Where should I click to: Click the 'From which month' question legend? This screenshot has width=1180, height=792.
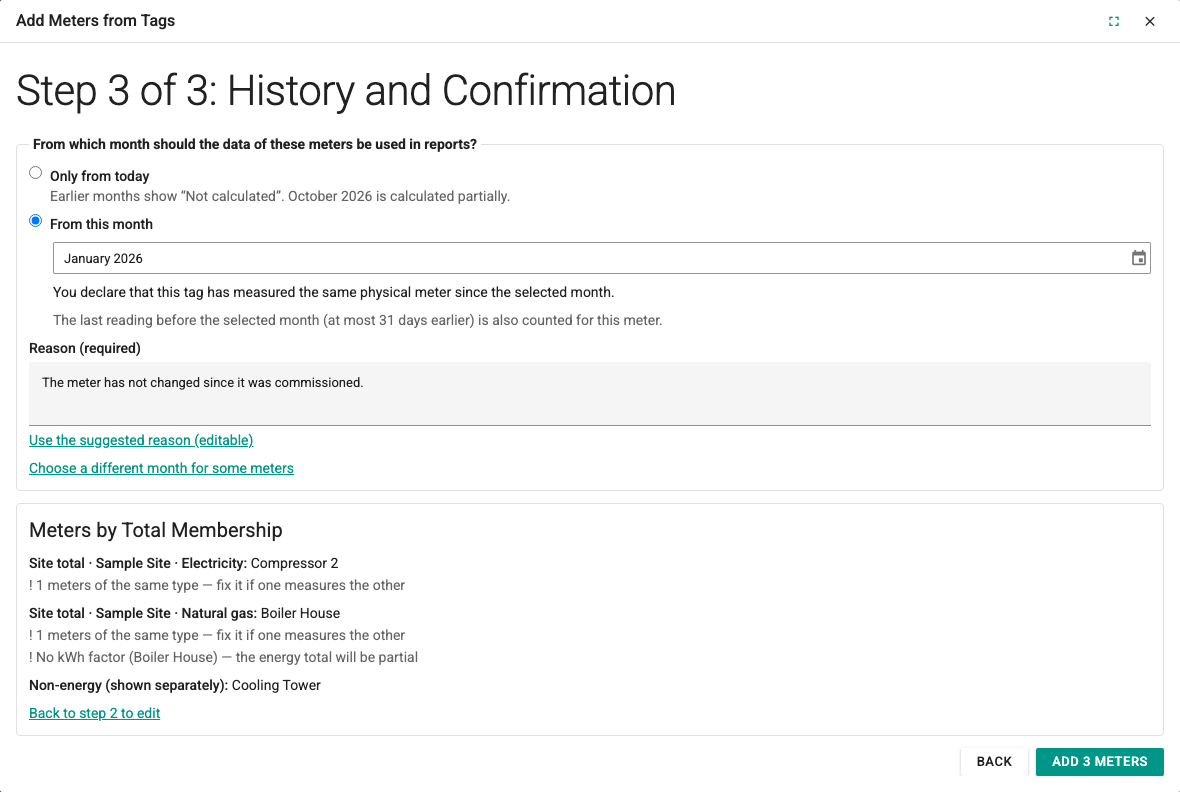point(255,145)
